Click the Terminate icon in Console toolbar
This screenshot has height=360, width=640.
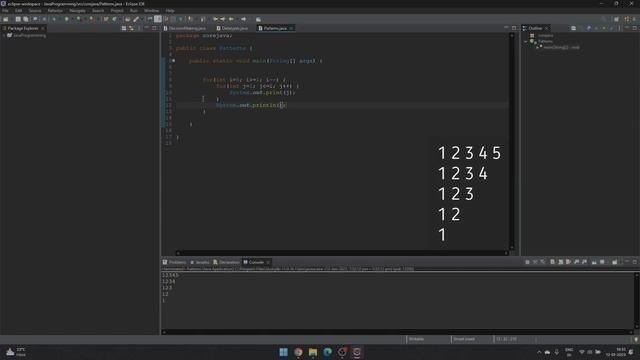pos(527,262)
